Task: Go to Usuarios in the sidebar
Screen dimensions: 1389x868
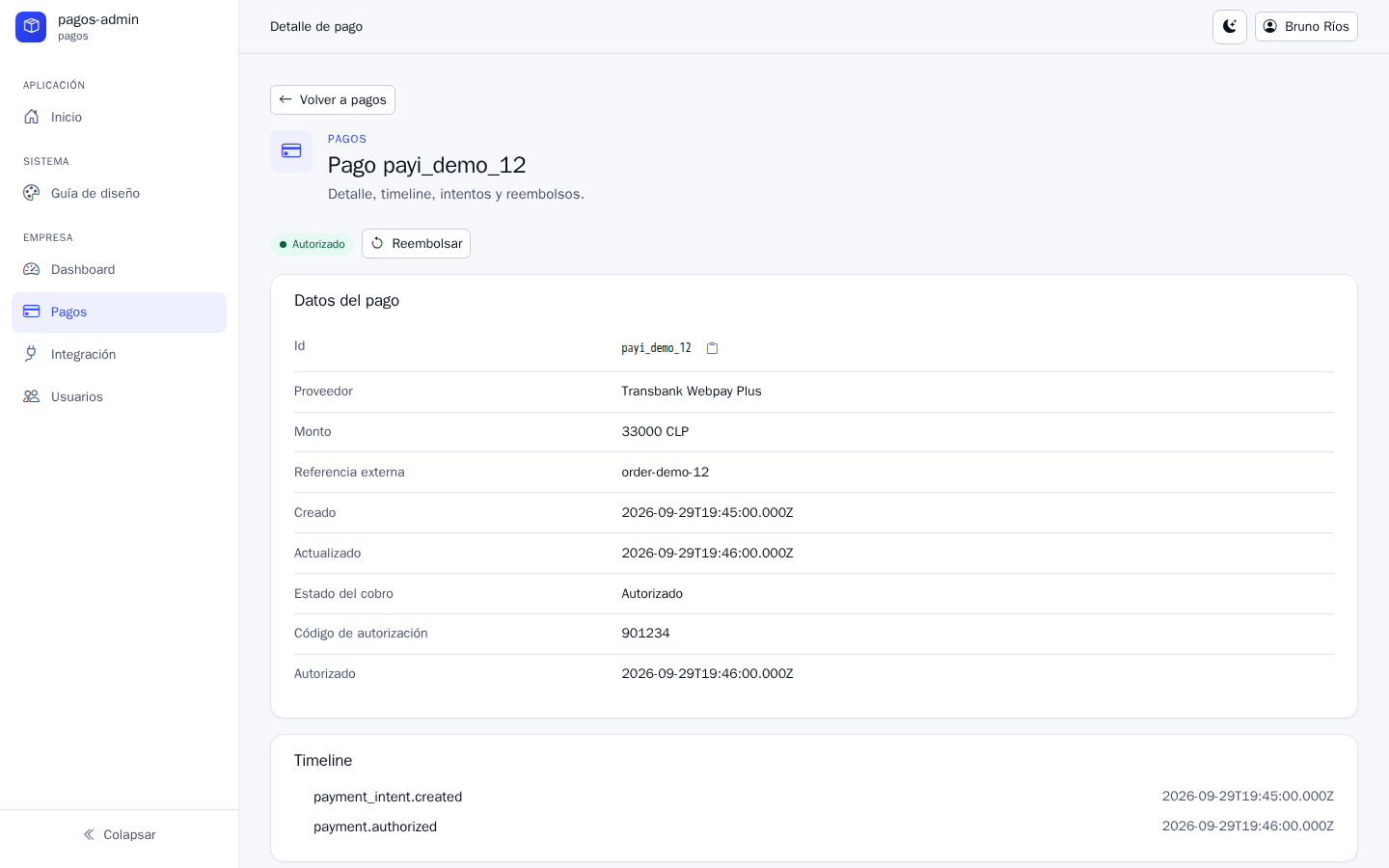Action: (x=119, y=397)
